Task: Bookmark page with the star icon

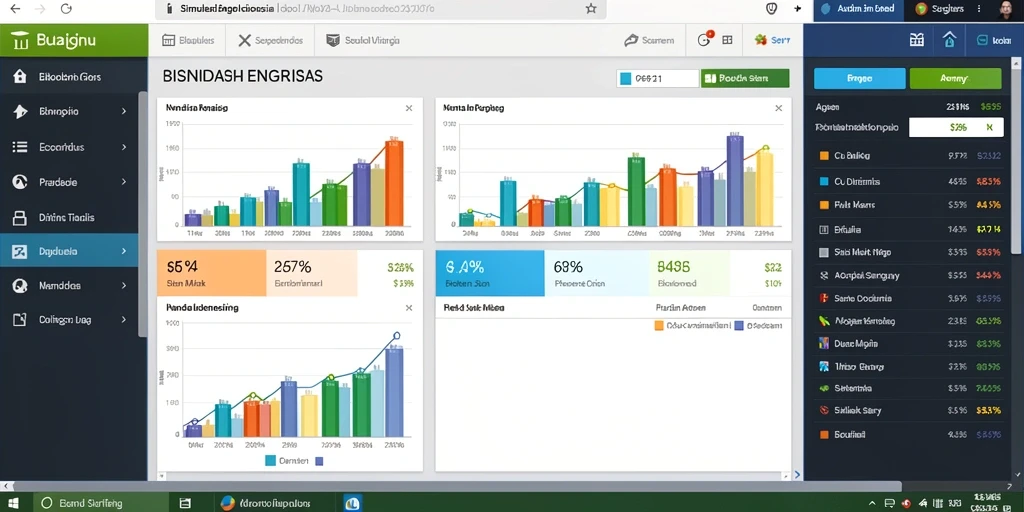Action: coord(591,8)
